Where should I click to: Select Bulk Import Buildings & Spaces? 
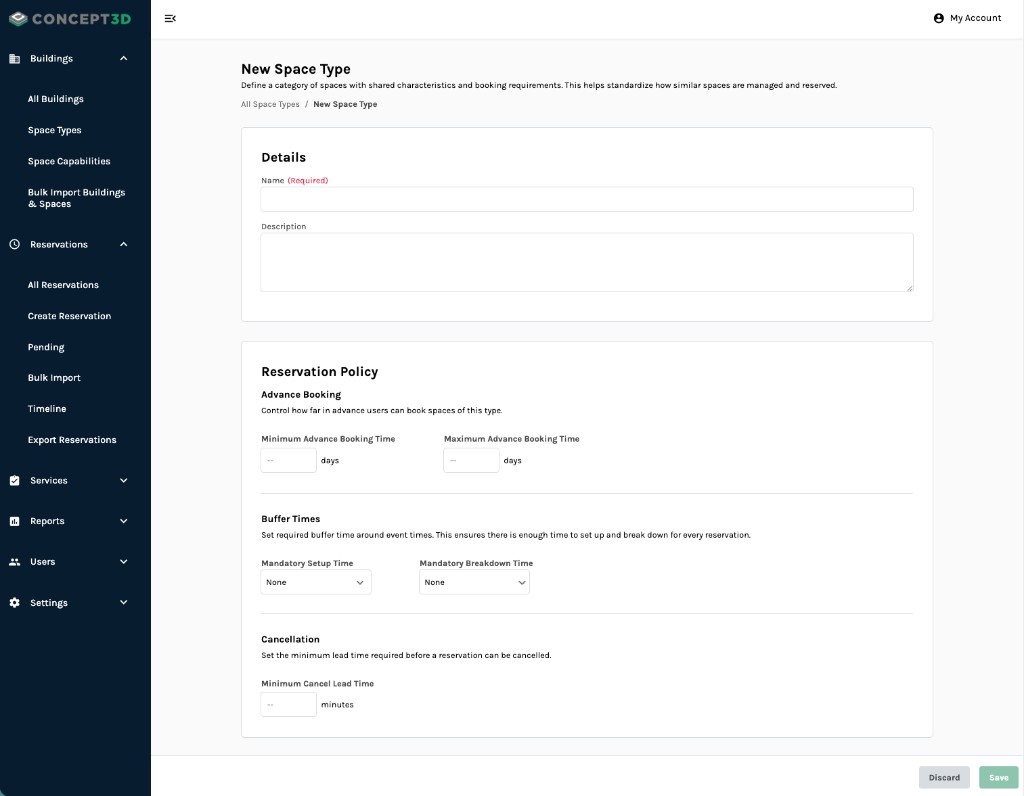pyautogui.click(x=76, y=198)
